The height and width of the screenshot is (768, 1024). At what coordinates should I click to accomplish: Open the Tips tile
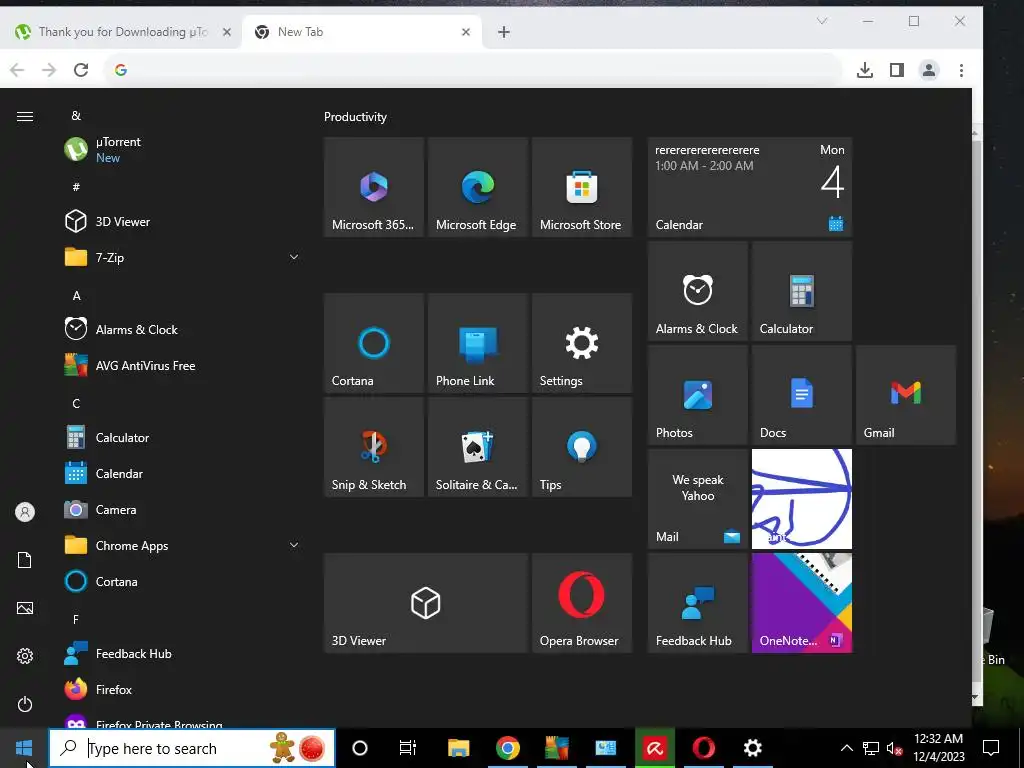tap(582, 447)
